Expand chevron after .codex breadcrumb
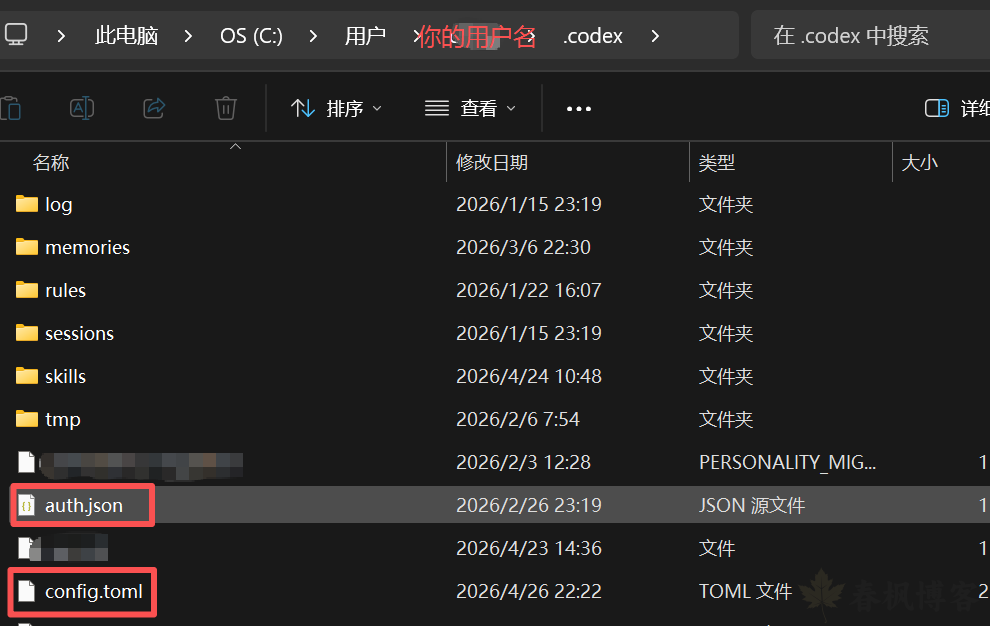Viewport: 990px width, 626px height. 655,36
